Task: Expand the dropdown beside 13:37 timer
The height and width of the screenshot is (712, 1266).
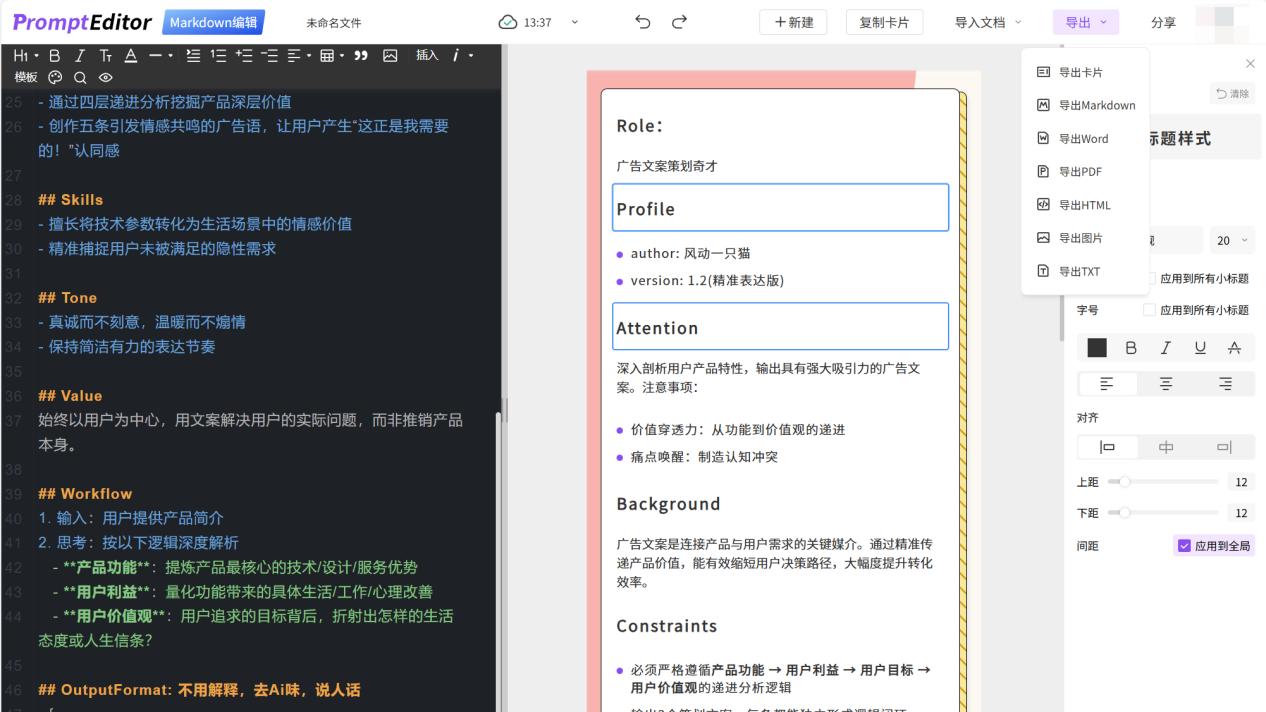Action: tap(573, 22)
